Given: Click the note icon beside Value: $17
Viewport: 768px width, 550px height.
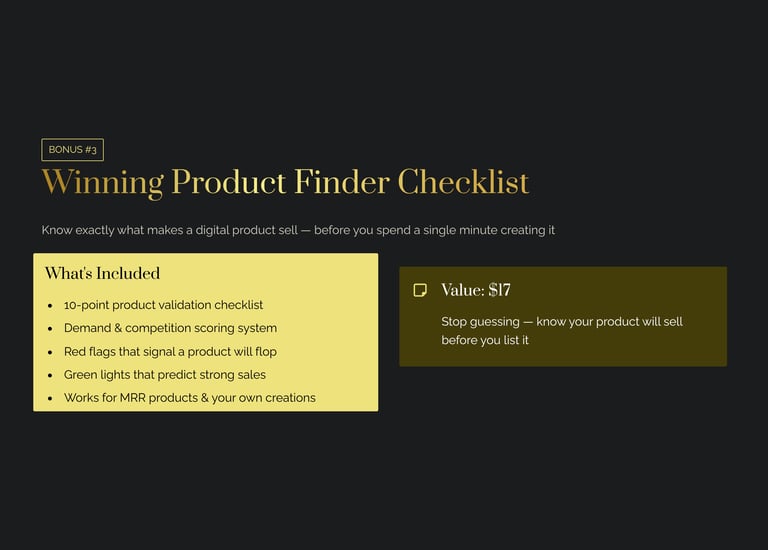Looking at the screenshot, I should pos(420,290).
